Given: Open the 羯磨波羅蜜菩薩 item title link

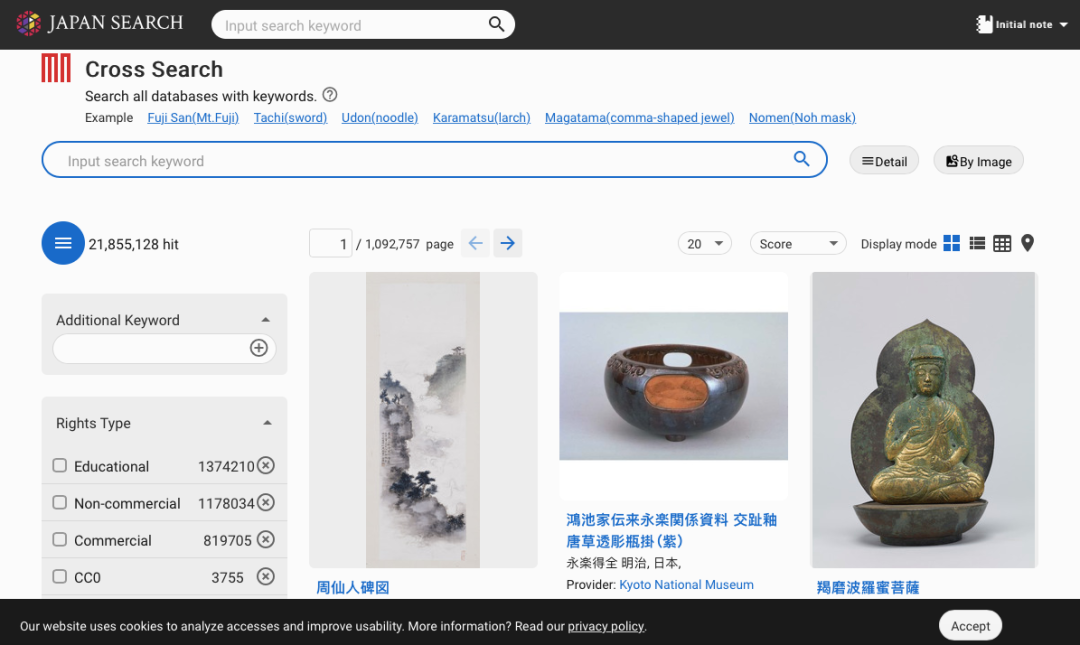Looking at the screenshot, I should tap(868, 588).
